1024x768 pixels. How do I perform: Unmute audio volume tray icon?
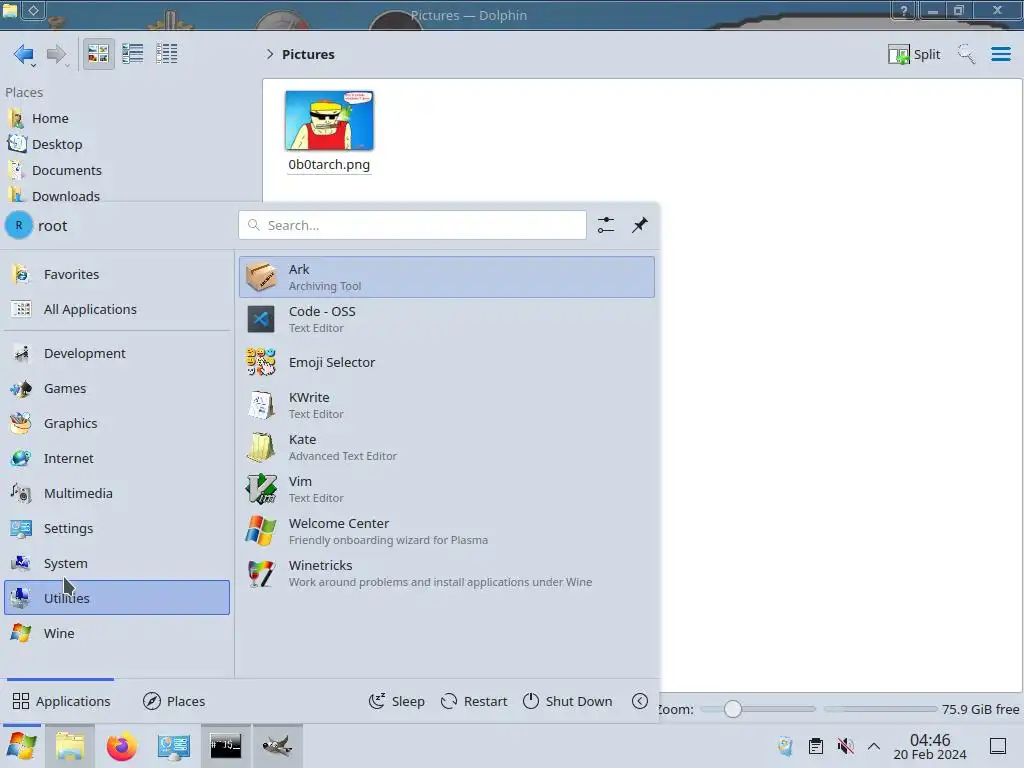tap(845, 746)
